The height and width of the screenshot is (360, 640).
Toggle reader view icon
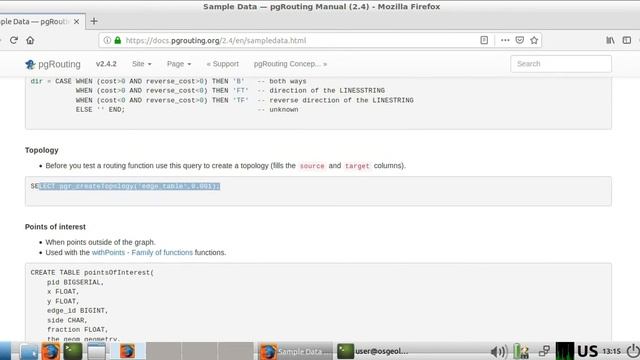[484, 40]
